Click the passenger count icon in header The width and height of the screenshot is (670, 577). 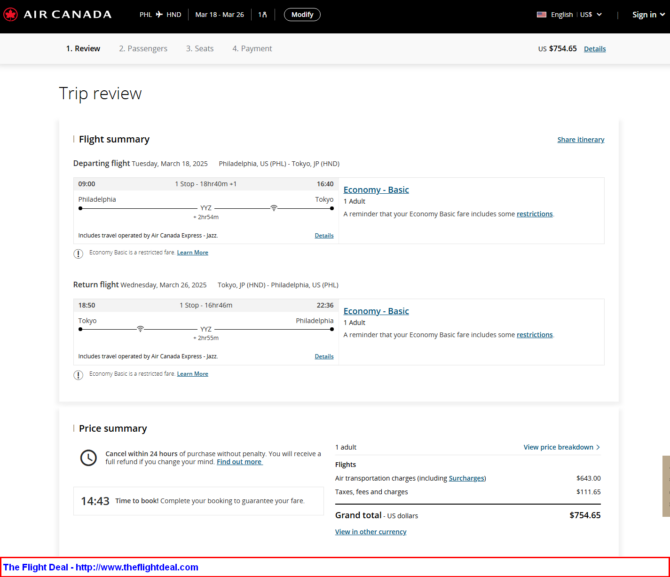tap(262, 15)
